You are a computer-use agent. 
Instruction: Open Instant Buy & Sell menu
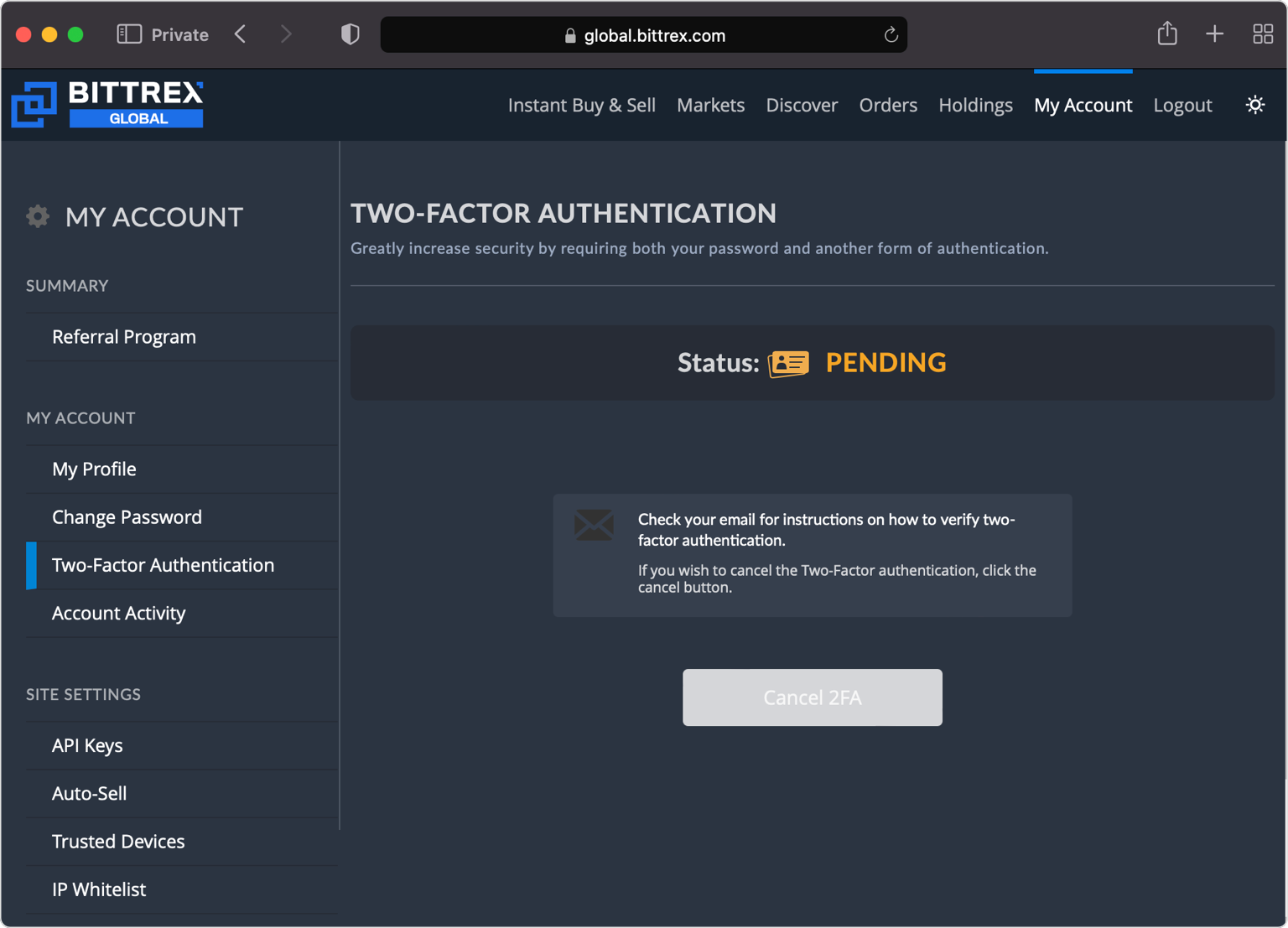582,105
